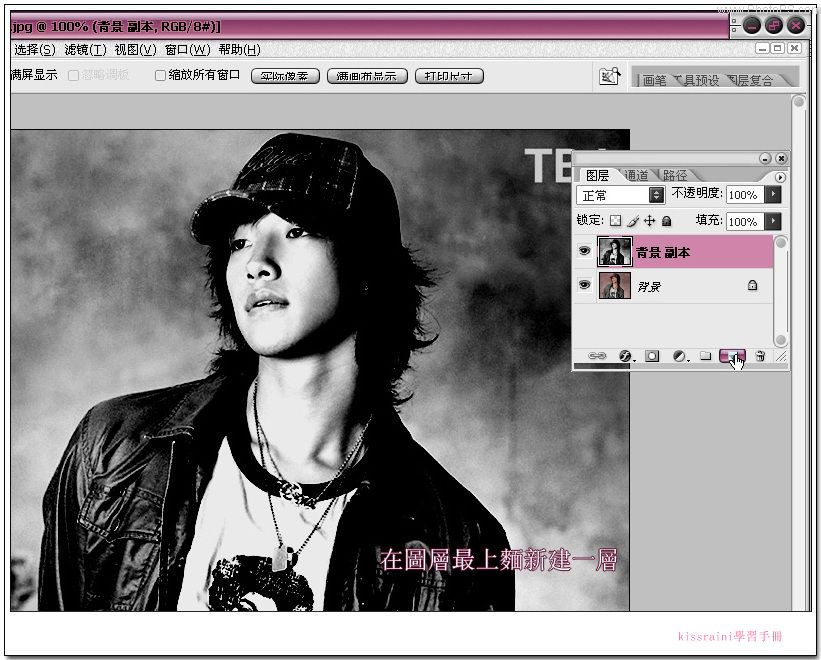821x660 pixels.
Task: Minimize the document window
Action: 762,49
